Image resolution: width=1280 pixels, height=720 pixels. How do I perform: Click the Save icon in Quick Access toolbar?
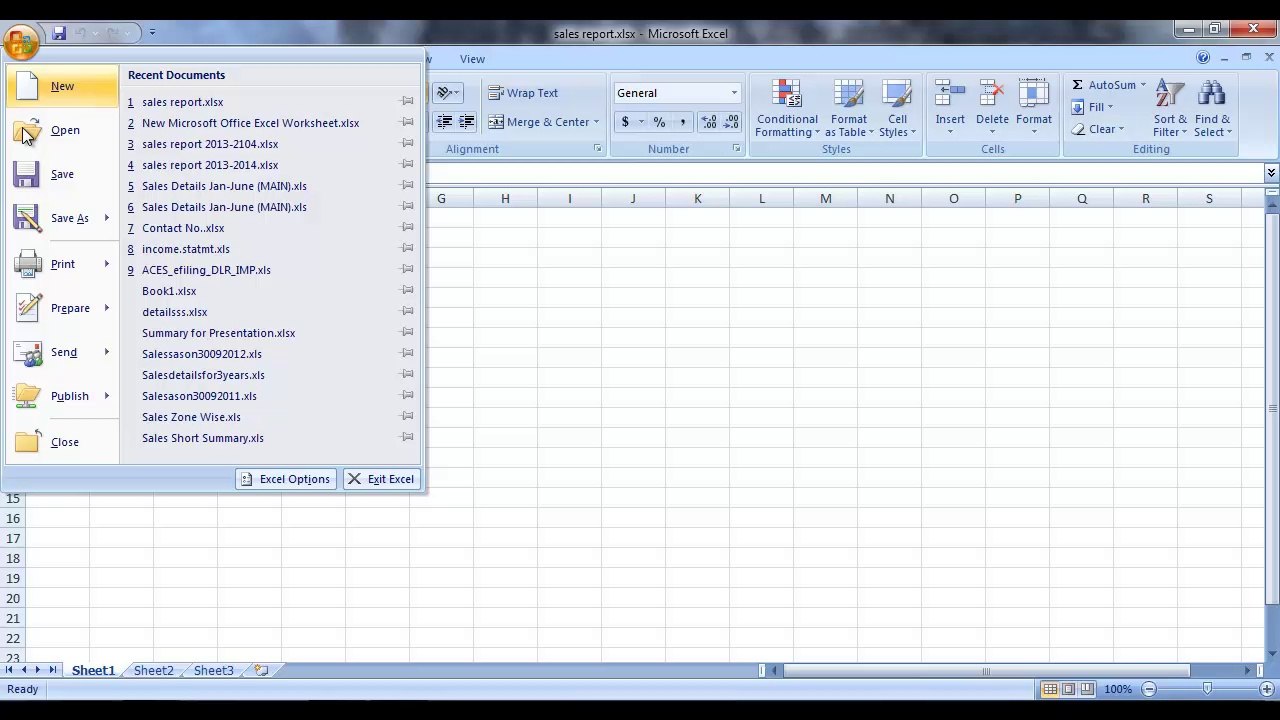59,33
